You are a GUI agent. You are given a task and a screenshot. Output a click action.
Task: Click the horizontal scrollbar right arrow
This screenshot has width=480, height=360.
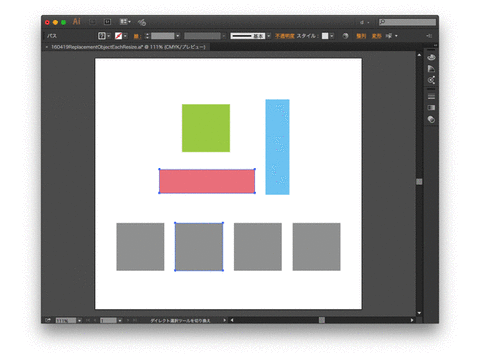coord(412,320)
